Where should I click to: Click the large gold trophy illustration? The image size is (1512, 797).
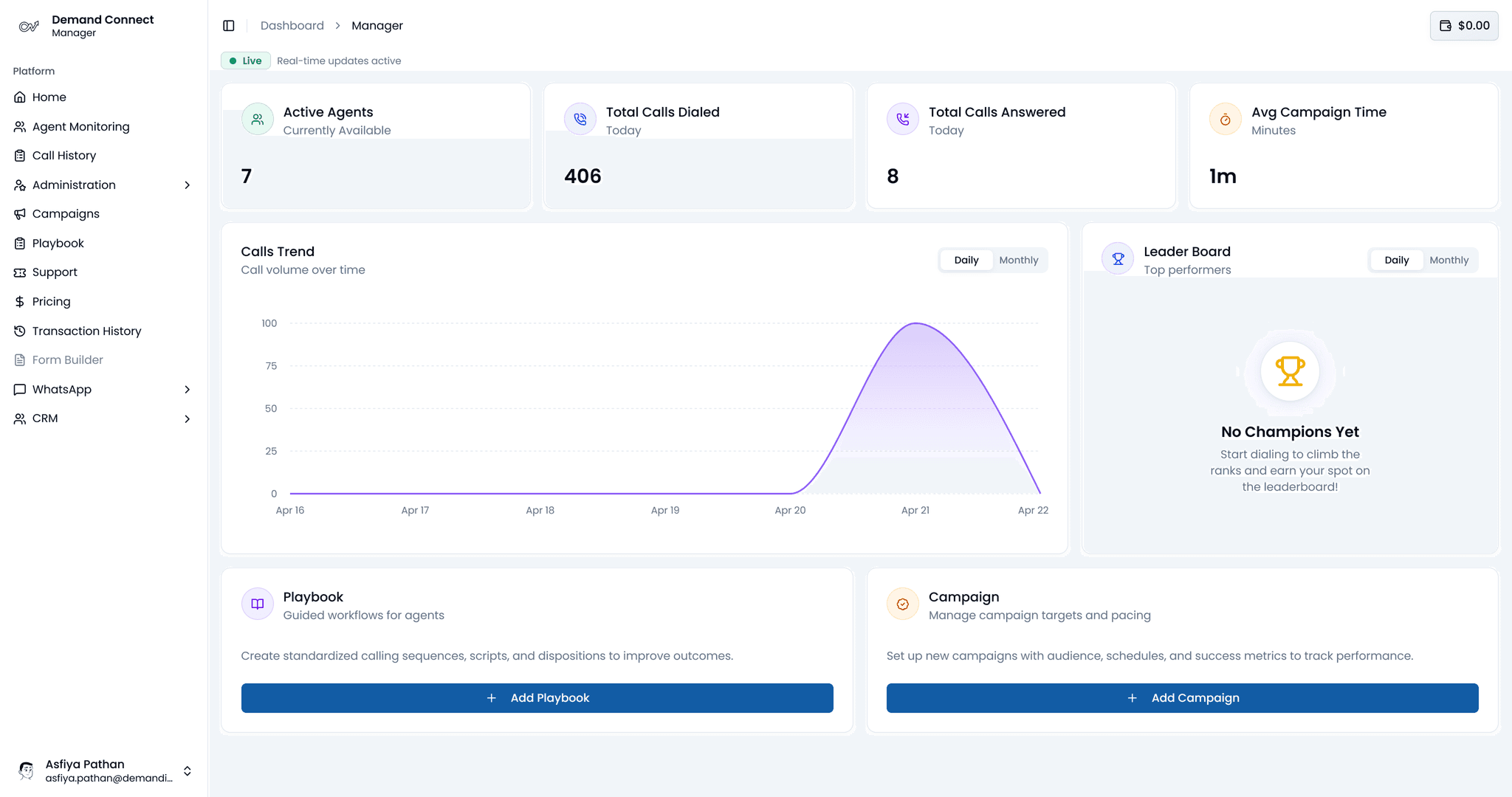(1290, 371)
